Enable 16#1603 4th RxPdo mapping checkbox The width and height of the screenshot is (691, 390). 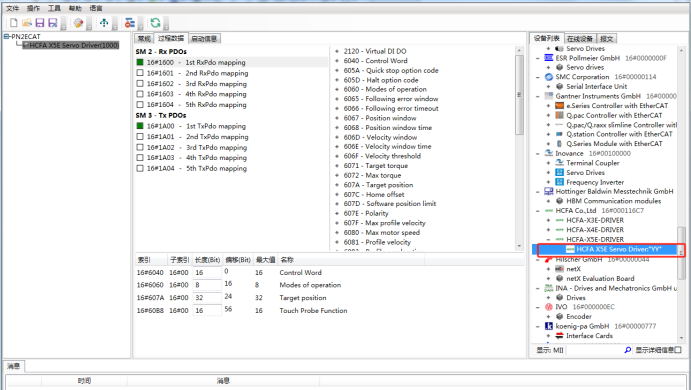(140, 94)
